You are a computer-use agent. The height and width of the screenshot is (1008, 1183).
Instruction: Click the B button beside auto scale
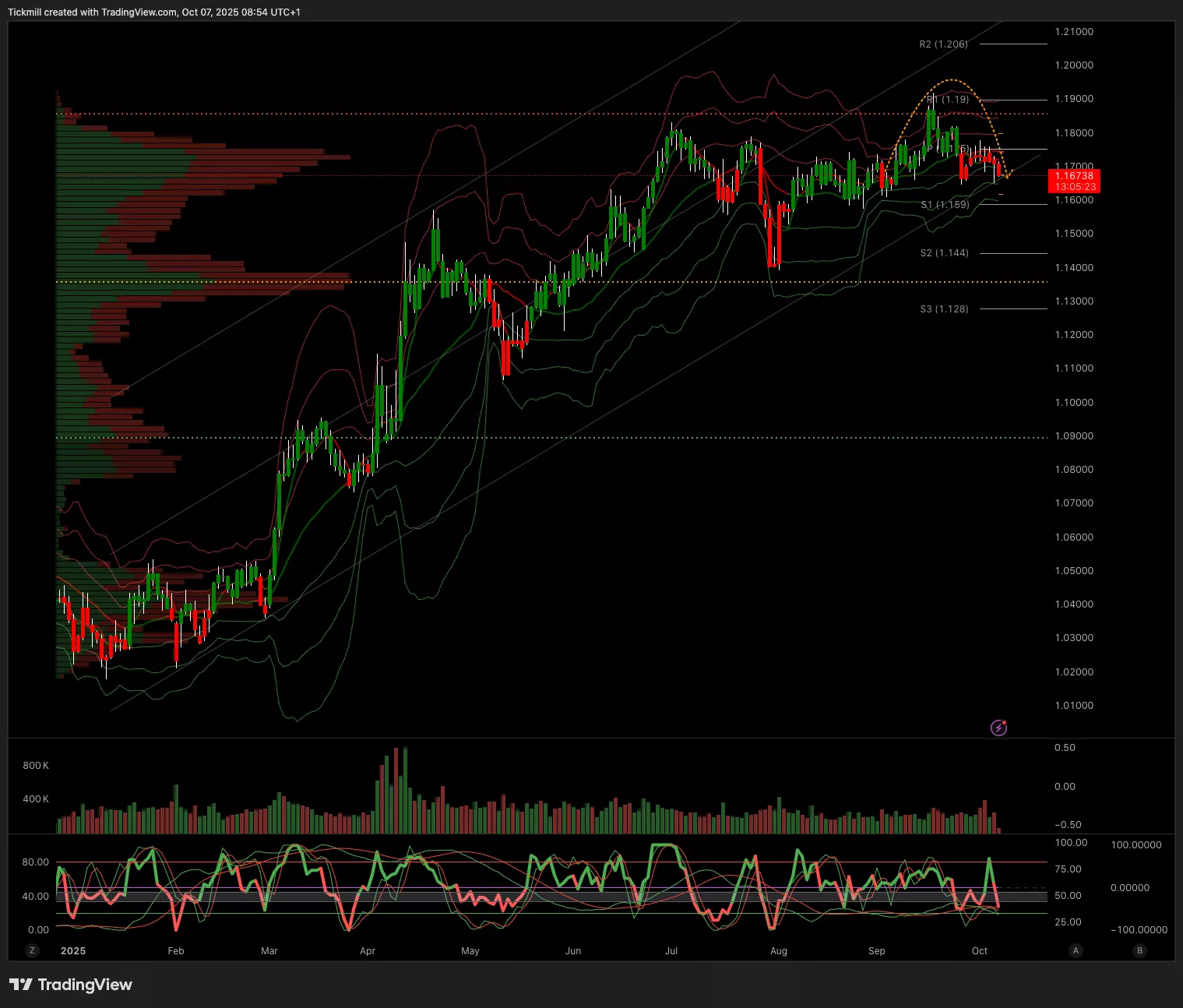[x=1139, y=950]
